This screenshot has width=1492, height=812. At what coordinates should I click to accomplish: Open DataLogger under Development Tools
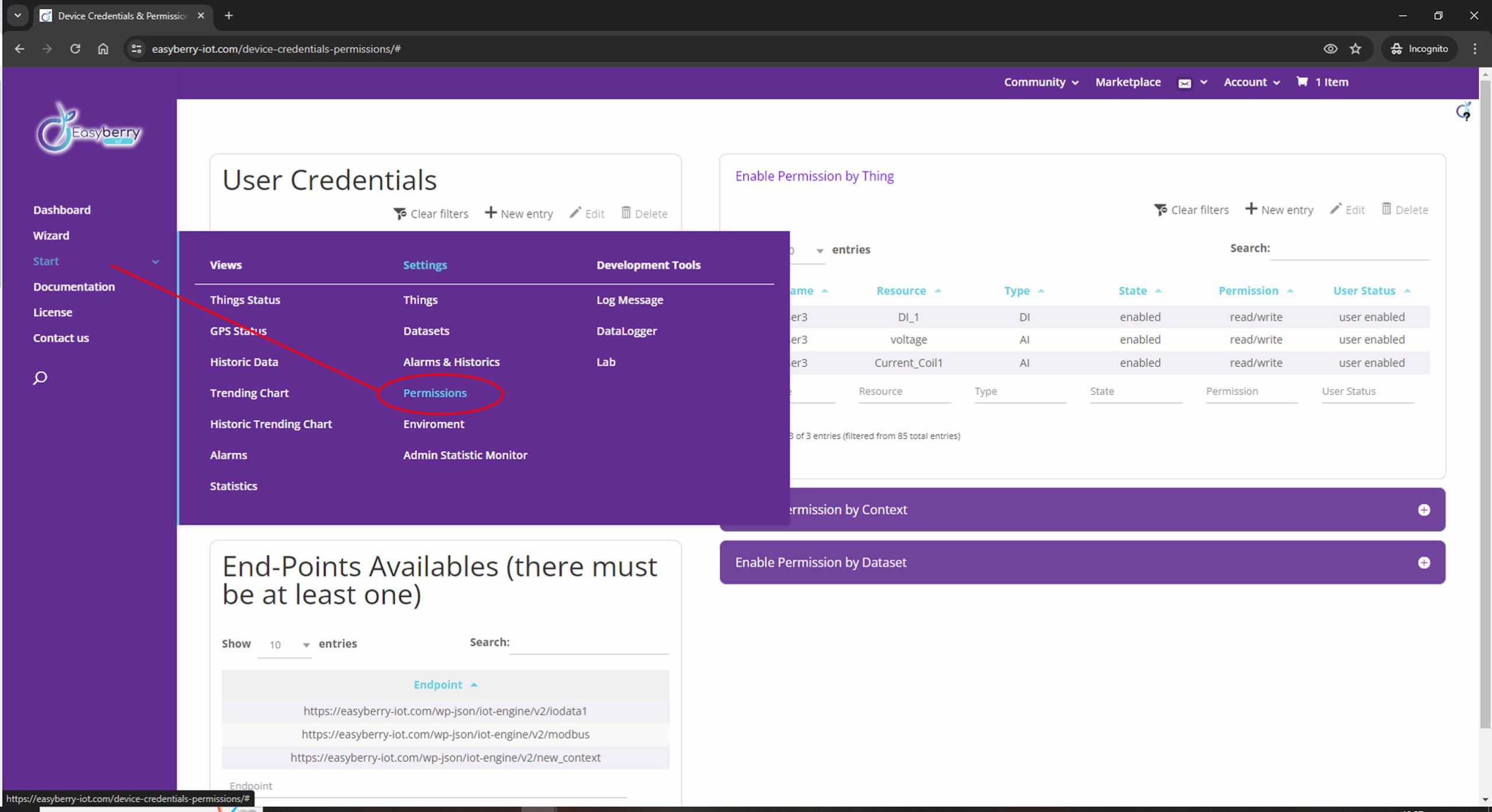coord(627,331)
